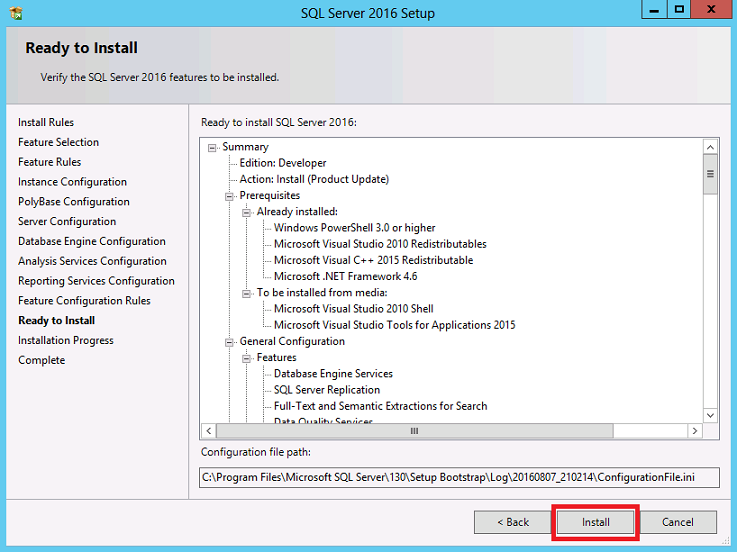This screenshot has width=737, height=552.
Task: Select Action: Install (Product Update) row
Action: 314,179
